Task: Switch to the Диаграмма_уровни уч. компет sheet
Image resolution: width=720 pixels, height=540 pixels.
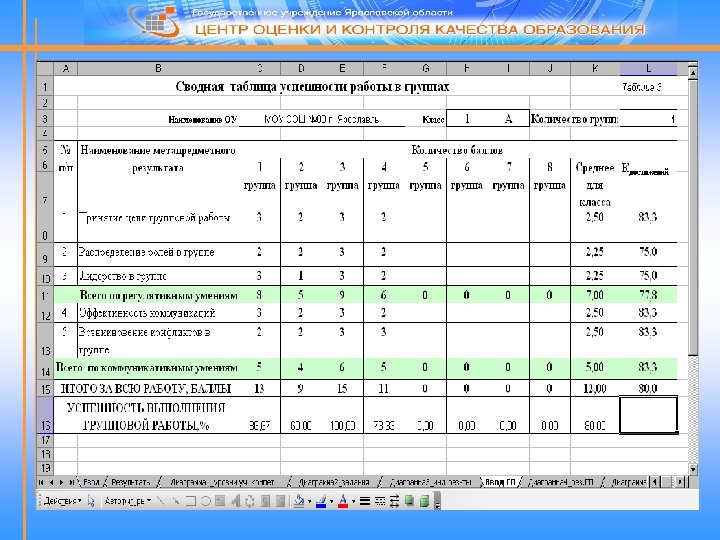Action: coord(222,482)
